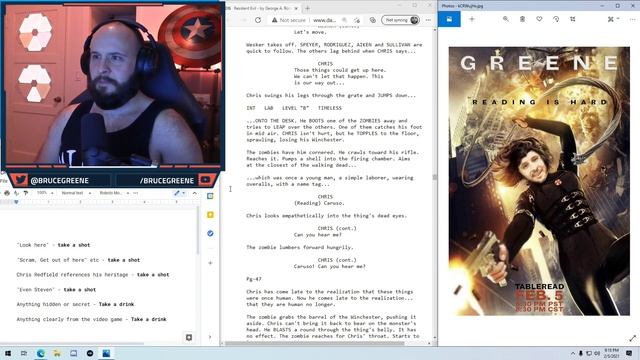This screenshot has width=640, height=360.
Task: Click the GREENE poster image in Photos
Action: [x=539, y=181]
